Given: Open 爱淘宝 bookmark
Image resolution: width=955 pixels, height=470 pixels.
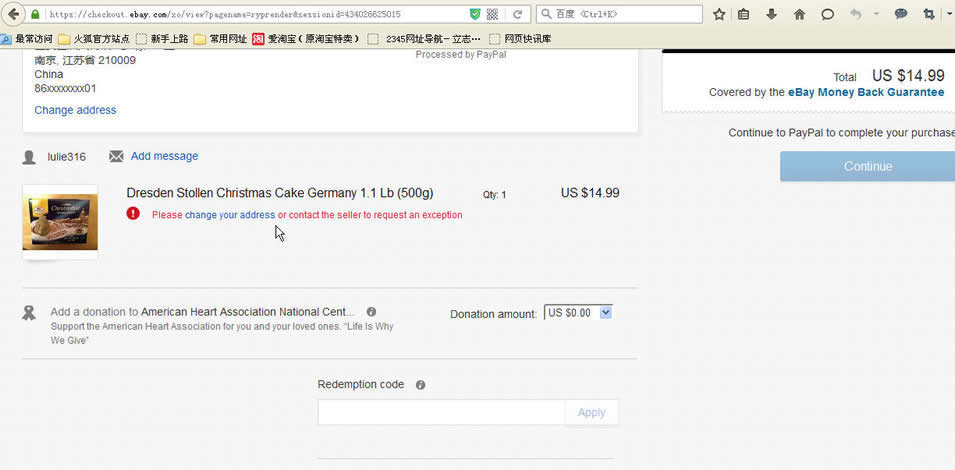Looking at the screenshot, I should [x=306, y=39].
